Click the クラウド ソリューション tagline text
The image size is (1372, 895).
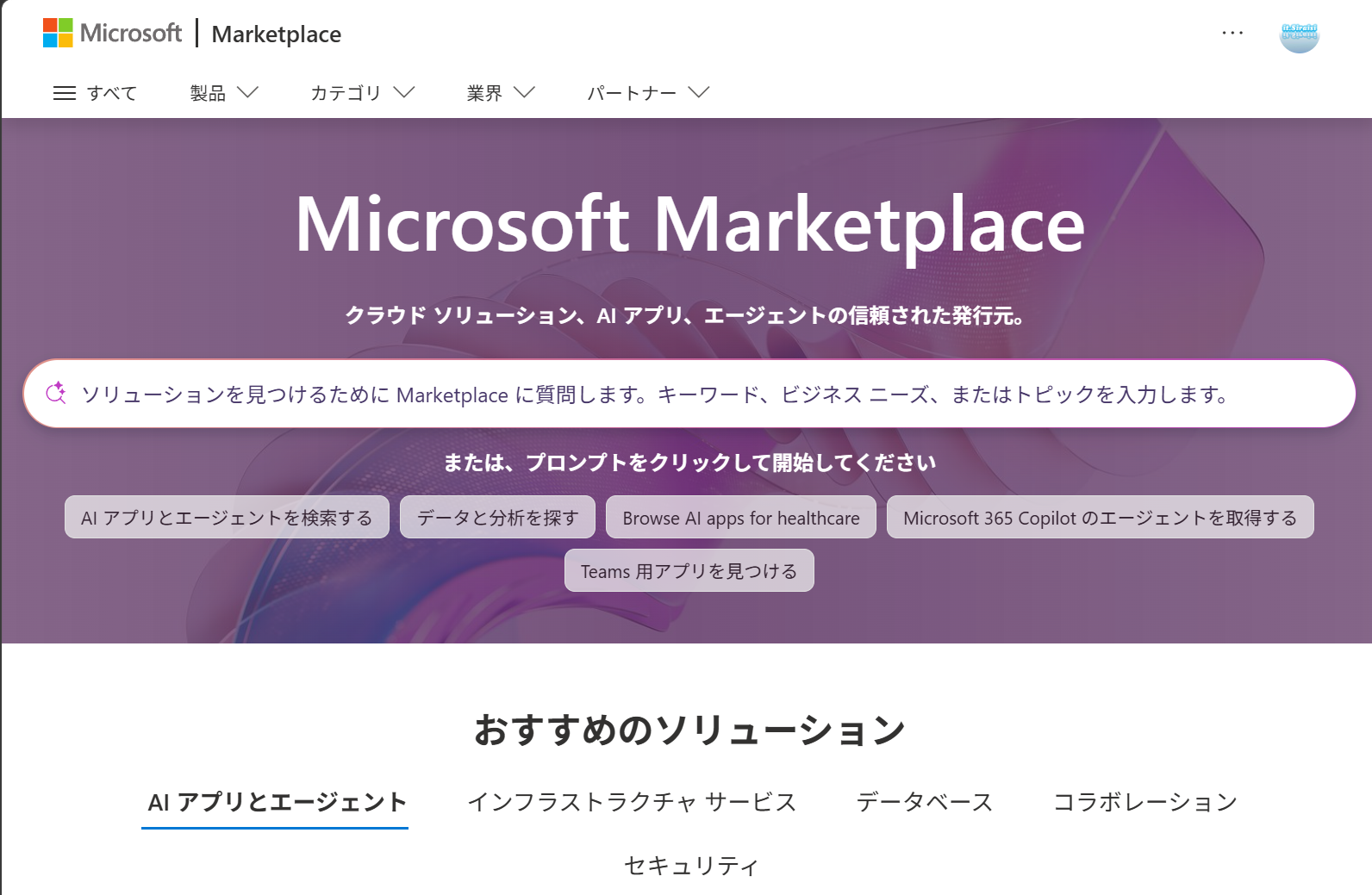tap(685, 315)
